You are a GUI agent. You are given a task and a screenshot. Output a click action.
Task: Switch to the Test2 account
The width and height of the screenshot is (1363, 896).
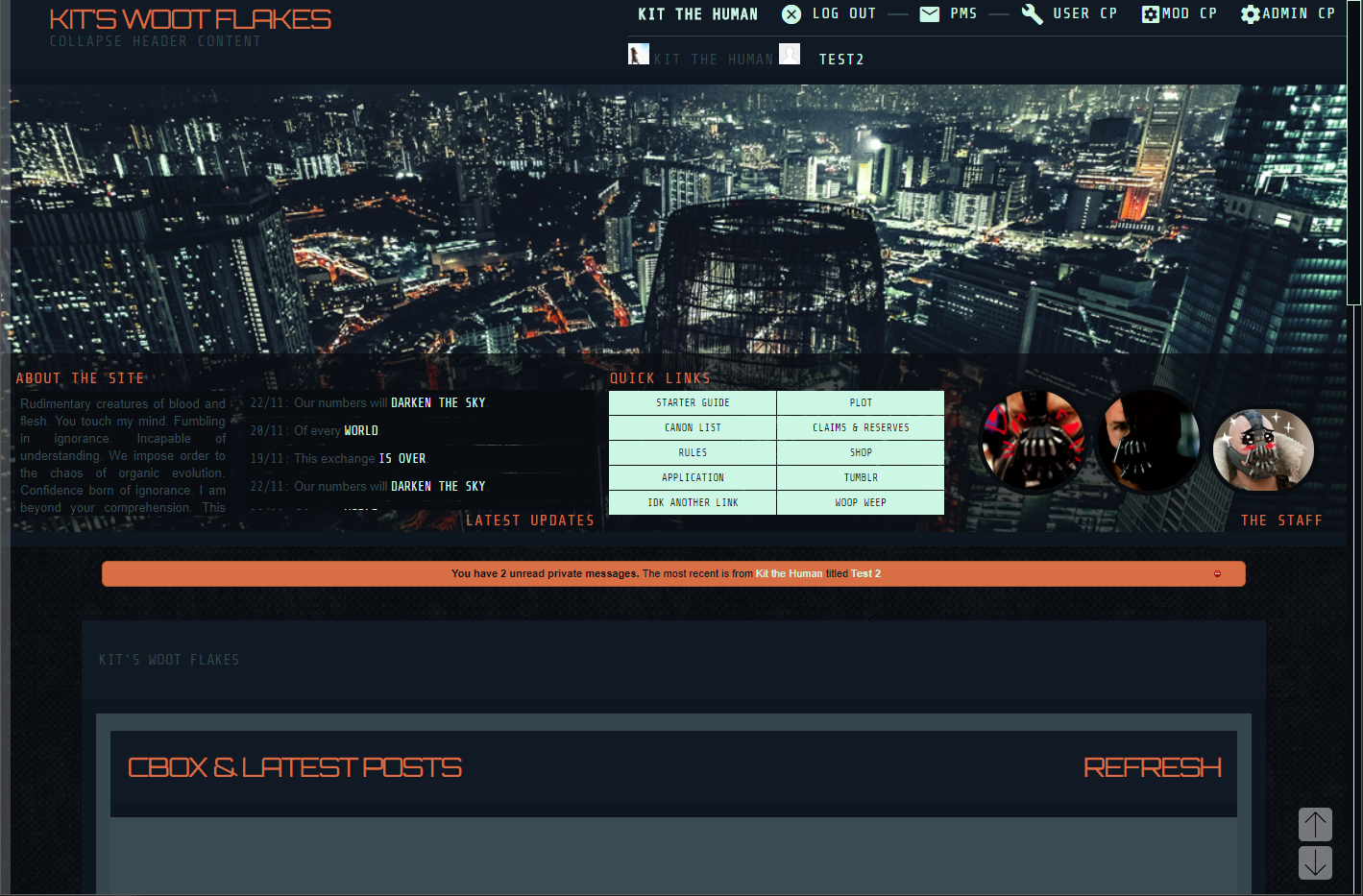point(841,60)
